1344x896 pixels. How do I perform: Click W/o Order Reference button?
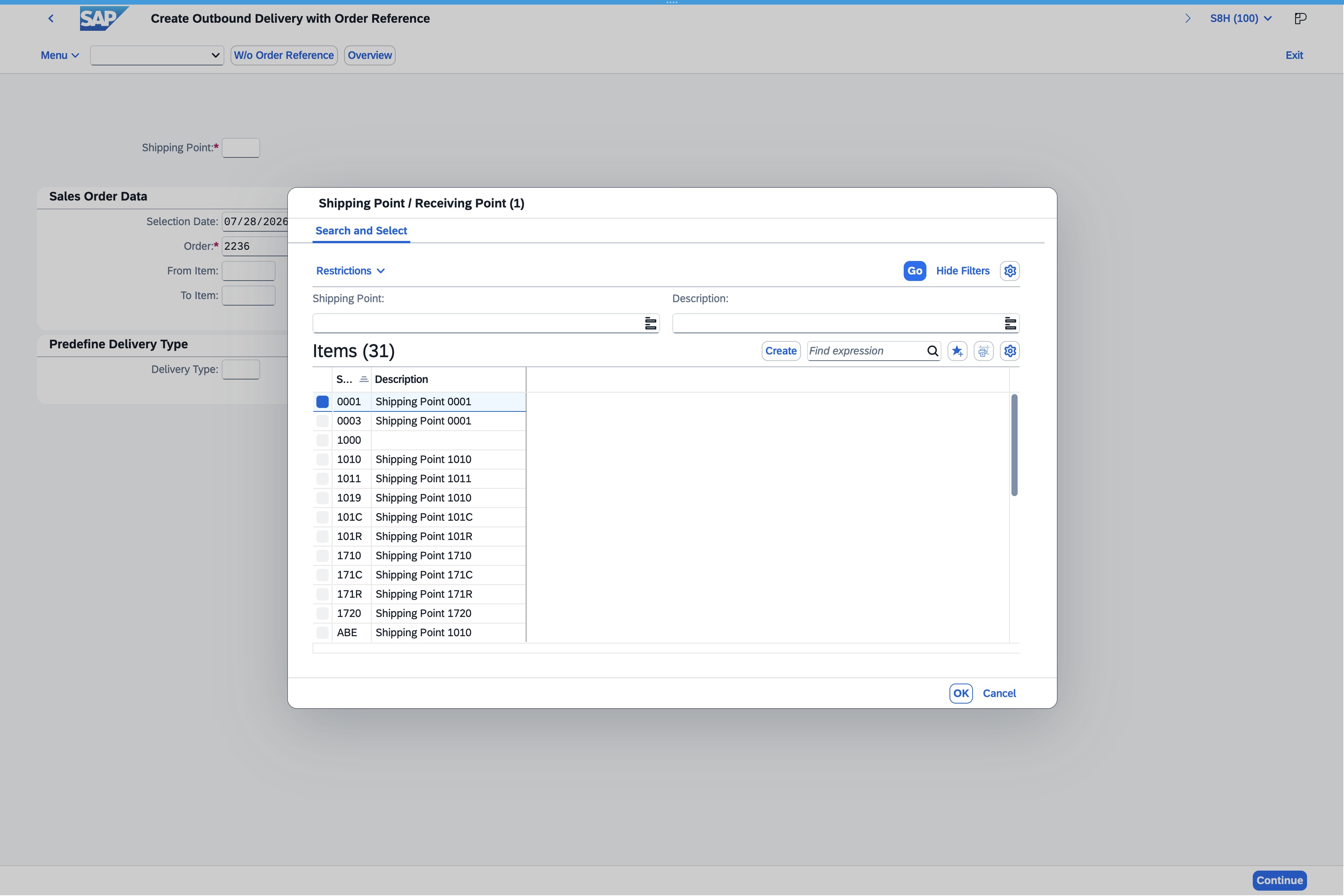tap(284, 55)
